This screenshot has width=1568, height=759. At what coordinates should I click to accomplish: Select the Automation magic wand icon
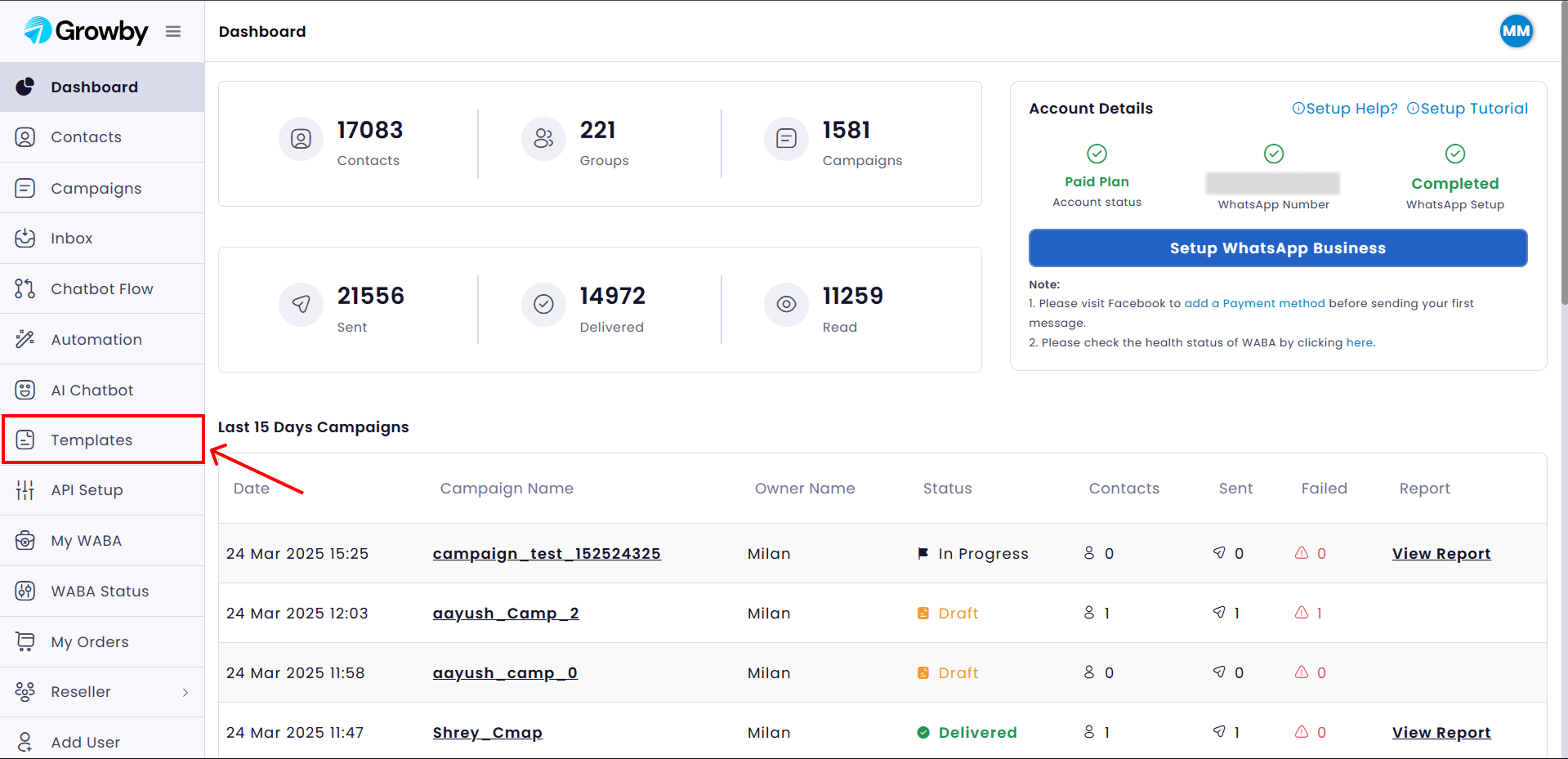click(x=25, y=339)
